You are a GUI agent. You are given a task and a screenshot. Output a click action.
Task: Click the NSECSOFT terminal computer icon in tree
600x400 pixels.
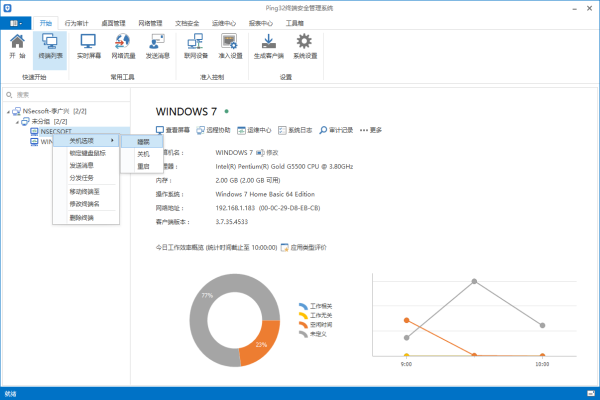(34, 132)
